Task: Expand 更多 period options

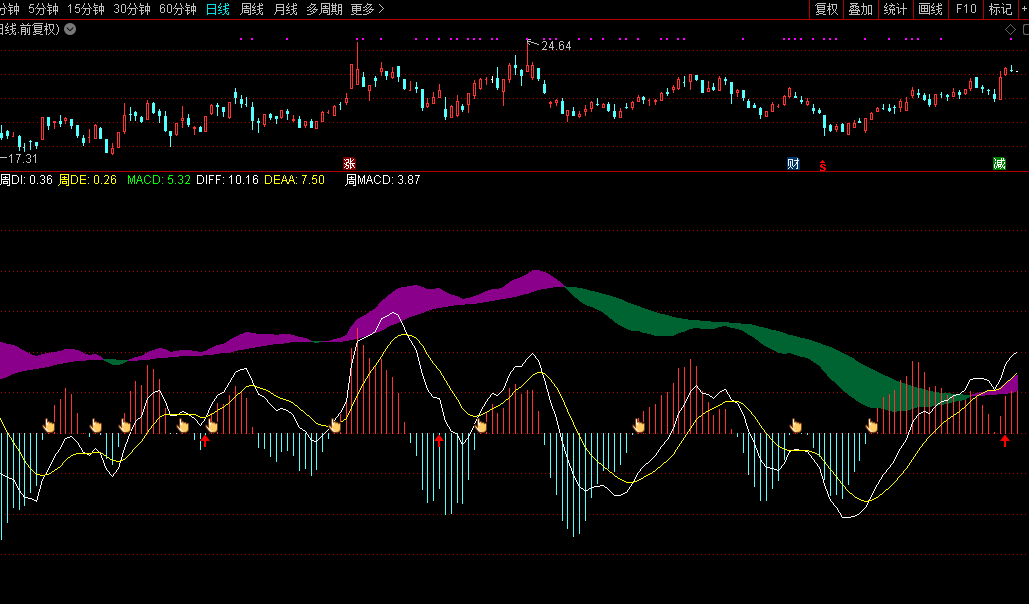Action: [367, 9]
